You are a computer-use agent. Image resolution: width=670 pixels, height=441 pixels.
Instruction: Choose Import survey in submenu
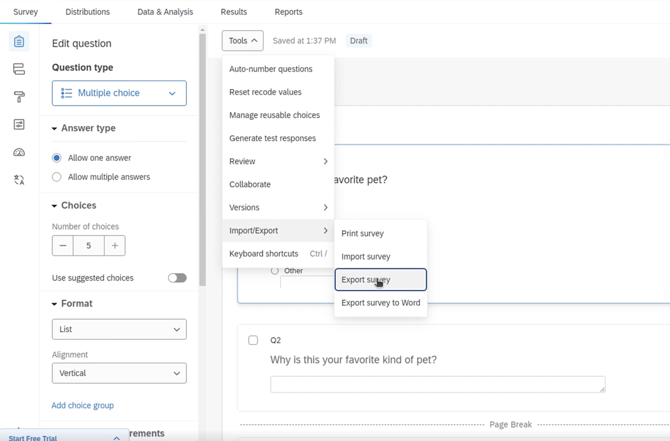pyautogui.click(x=381, y=256)
